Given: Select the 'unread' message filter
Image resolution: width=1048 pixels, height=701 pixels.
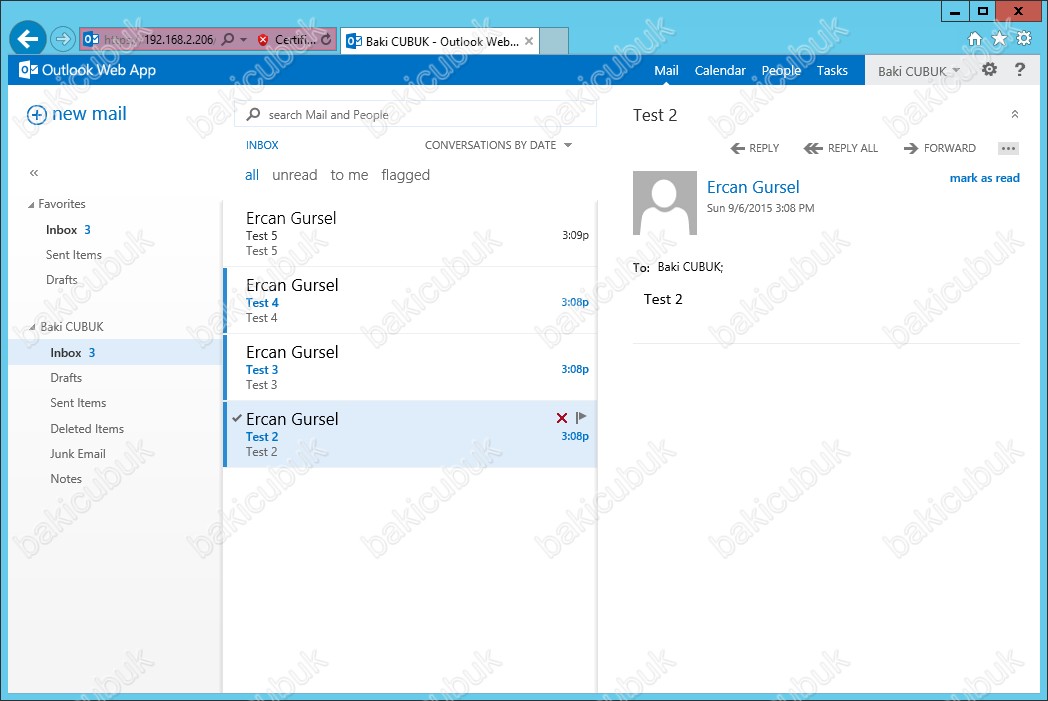Looking at the screenshot, I should tap(295, 175).
